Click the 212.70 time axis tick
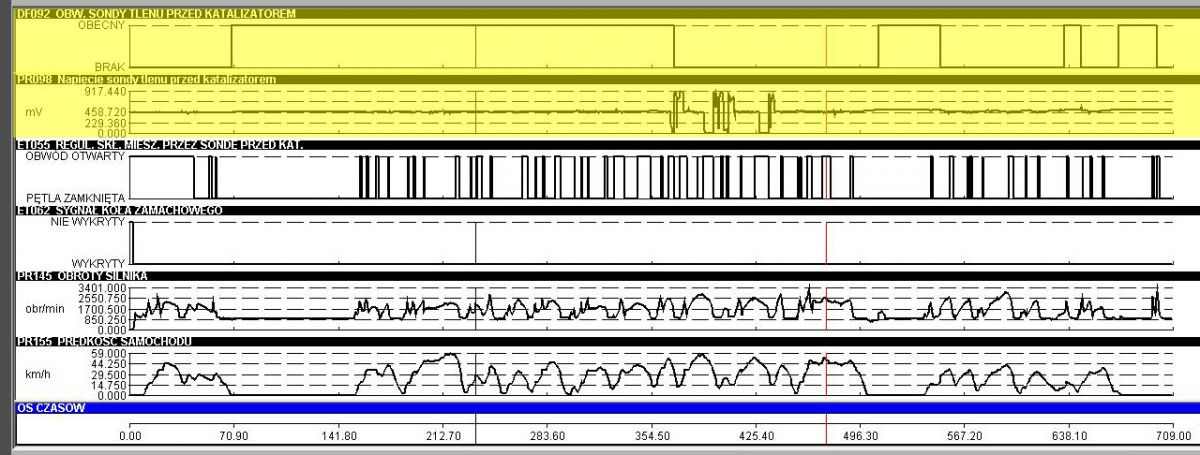Image resolution: width=1200 pixels, height=455 pixels. [443, 436]
